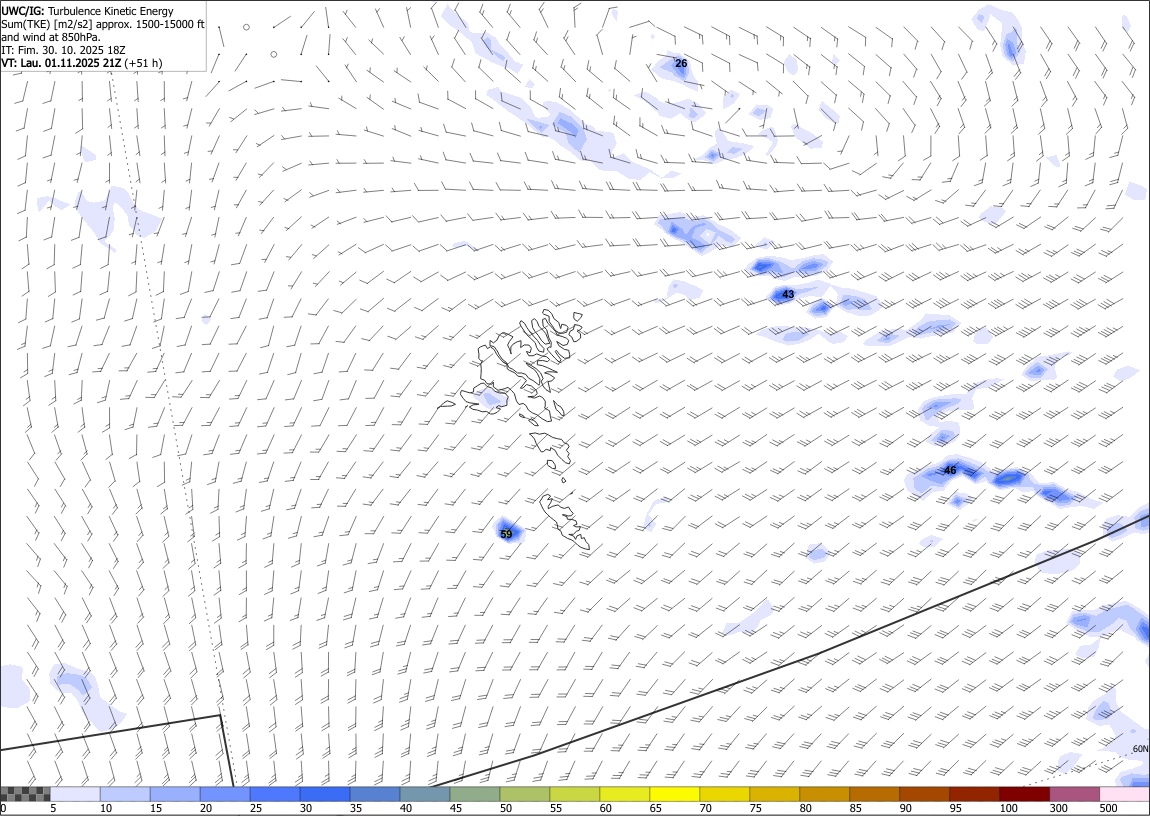
Task: Click the legend tick label "100"
Action: pyautogui.click(x=1008, y=808)
